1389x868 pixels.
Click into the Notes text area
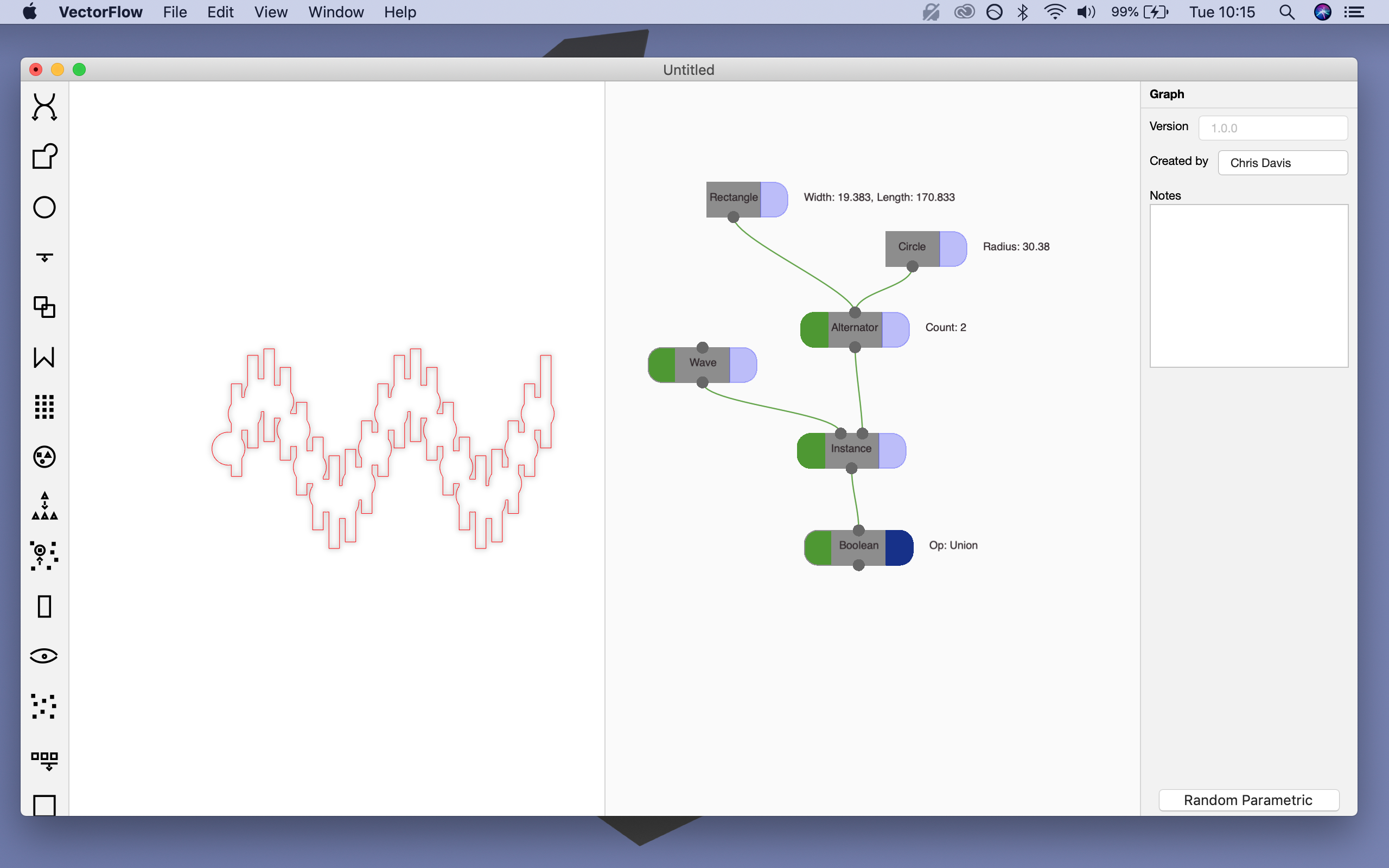[1248, 286]
